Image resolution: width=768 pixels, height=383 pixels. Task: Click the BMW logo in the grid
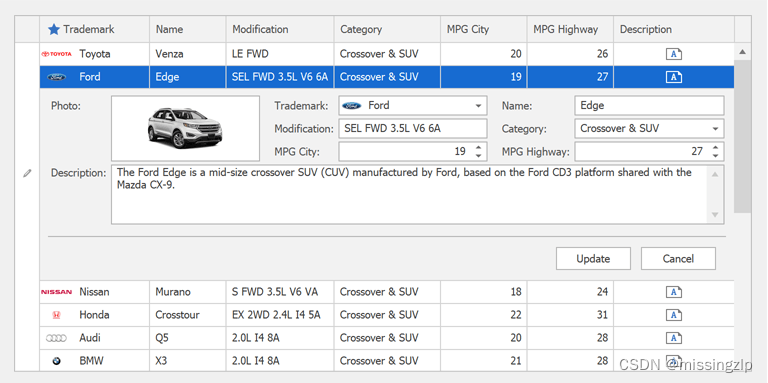56,361
